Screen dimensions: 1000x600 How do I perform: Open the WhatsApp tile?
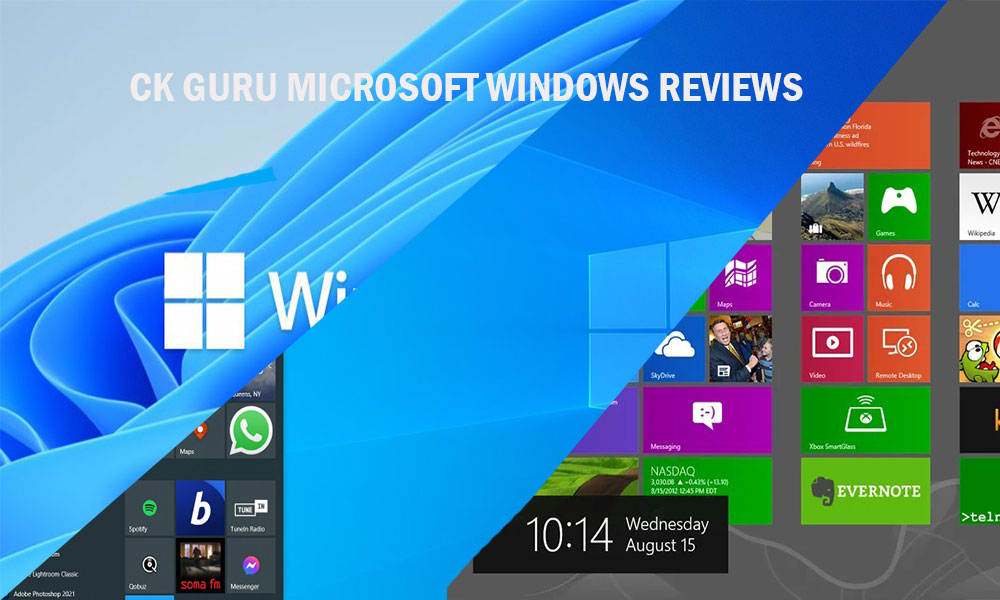coord(251,430)
